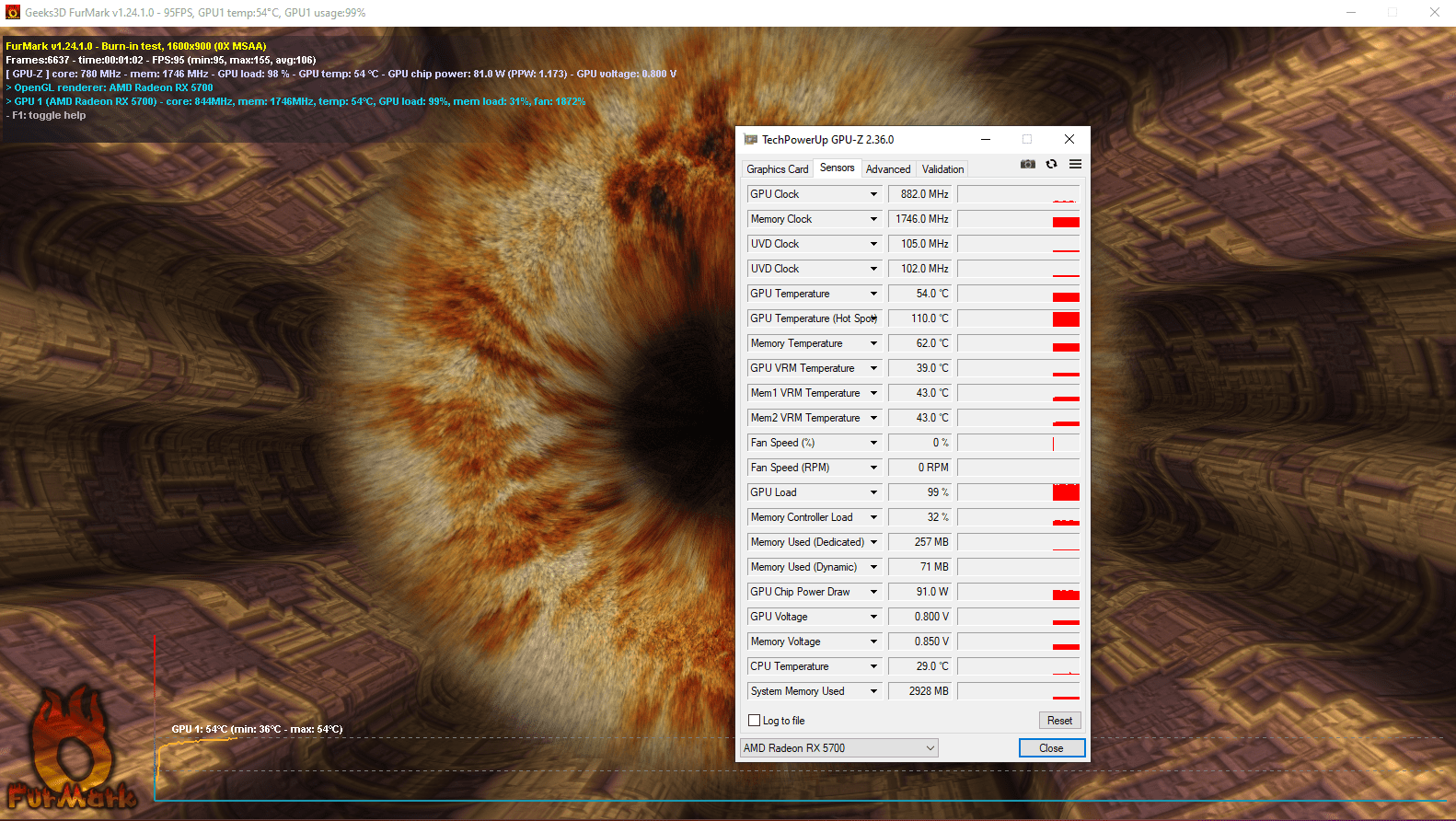Click the GPU-Z title bar app icon

coord(750,140)
